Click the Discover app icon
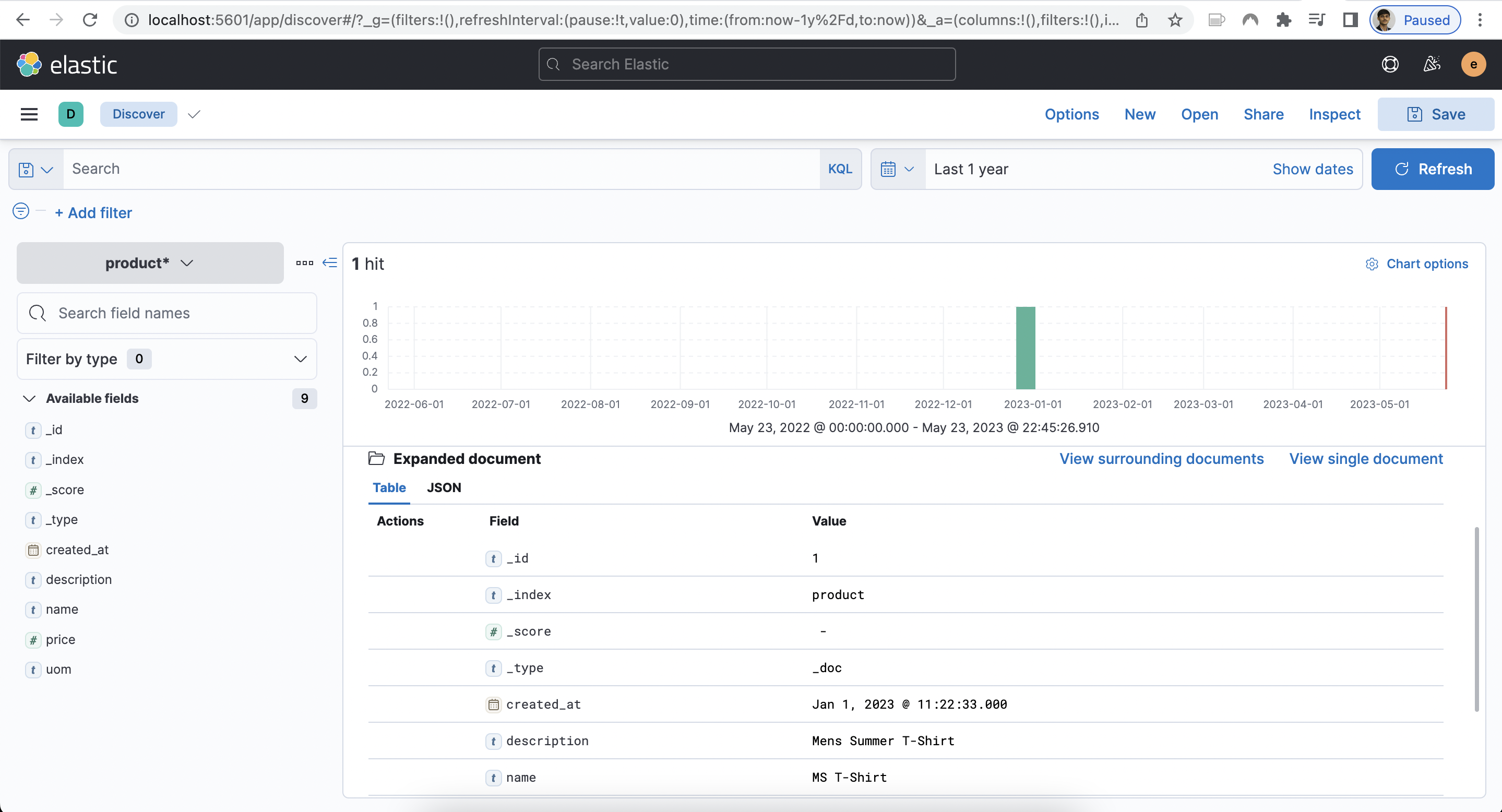1502x812 pixels. 70,114
